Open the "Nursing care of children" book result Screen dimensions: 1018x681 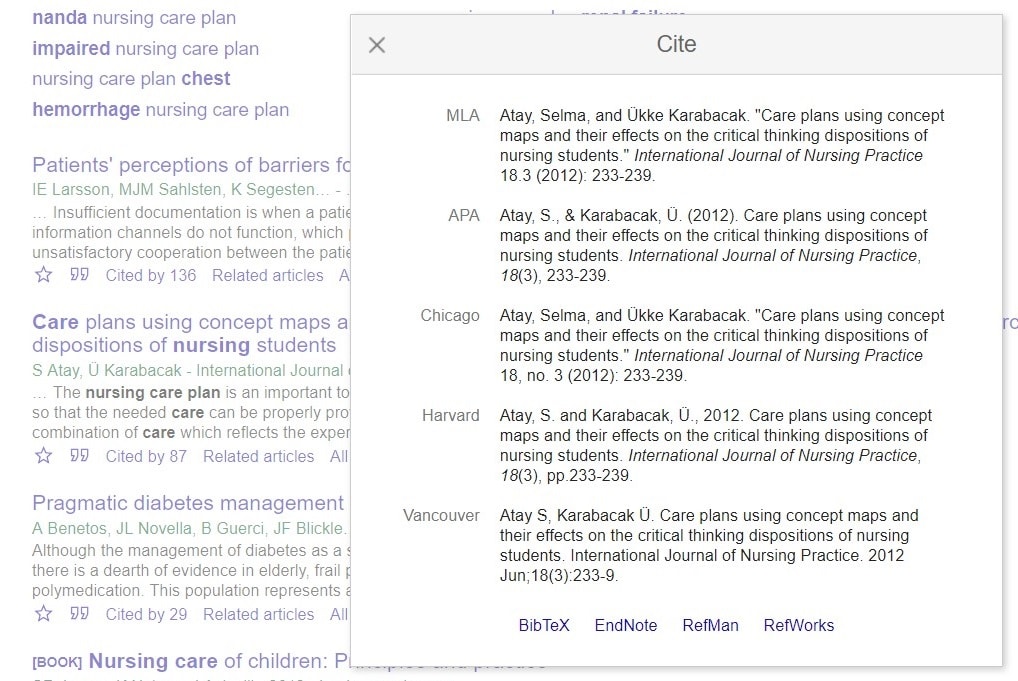coord(200,661)
